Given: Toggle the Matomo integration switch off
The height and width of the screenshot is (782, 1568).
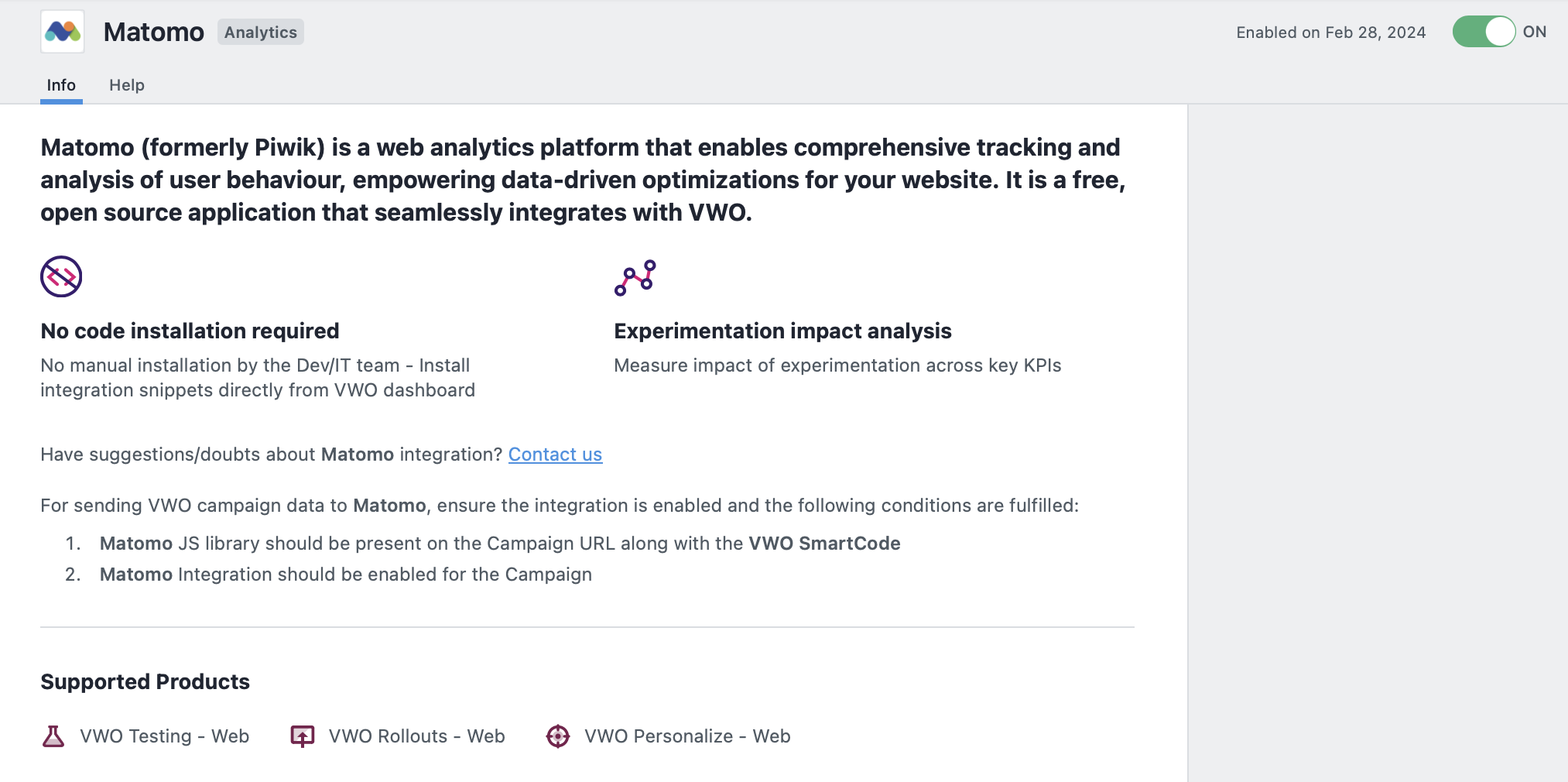Looking at the screenshot, I should [x=1484, y=32].
